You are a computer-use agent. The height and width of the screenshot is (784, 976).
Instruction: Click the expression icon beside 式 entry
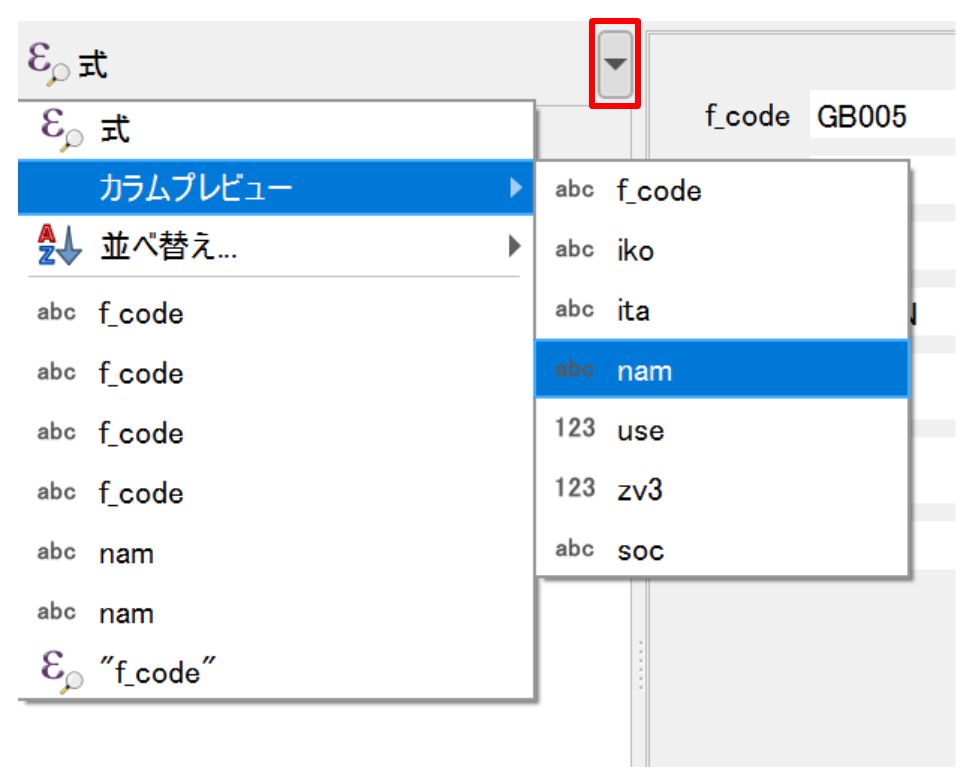click(62, 129)
